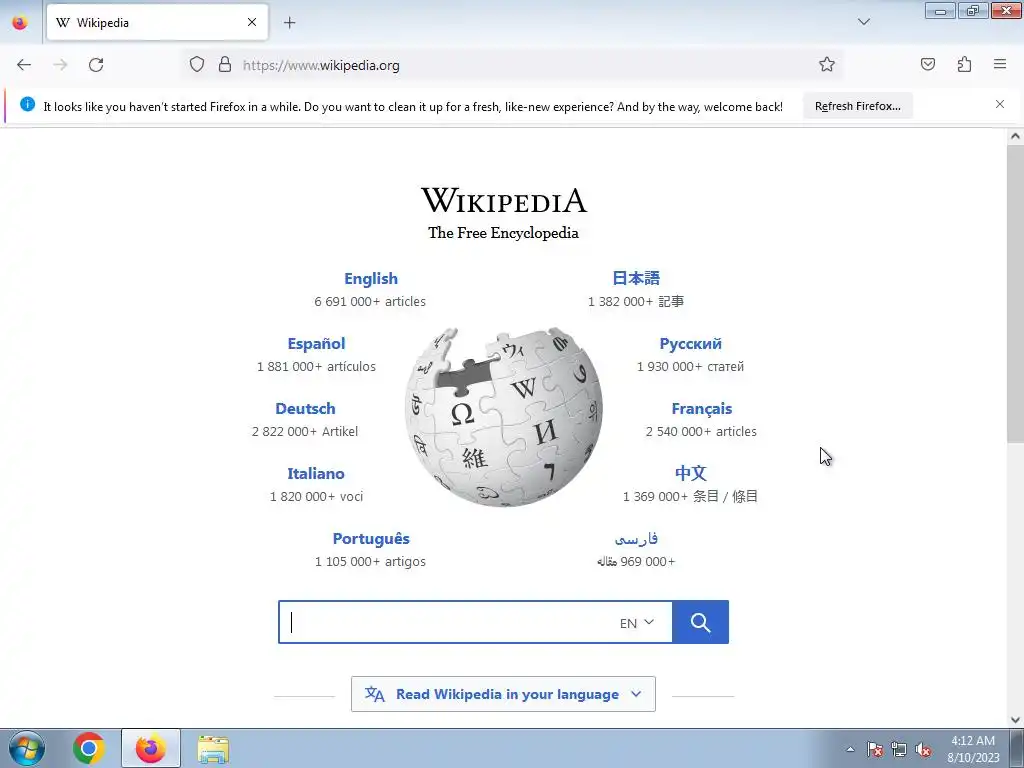
Task: Click the Refresh Firefox... button
Action: [x=857, y=106]
